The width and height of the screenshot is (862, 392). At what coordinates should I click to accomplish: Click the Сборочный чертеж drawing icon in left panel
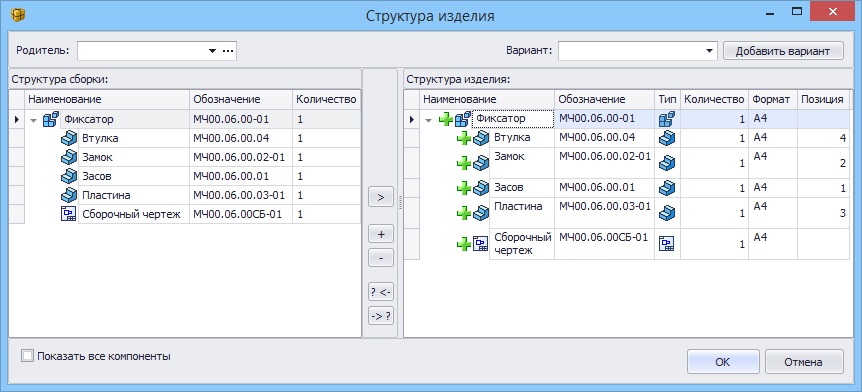tap(68, 214)
